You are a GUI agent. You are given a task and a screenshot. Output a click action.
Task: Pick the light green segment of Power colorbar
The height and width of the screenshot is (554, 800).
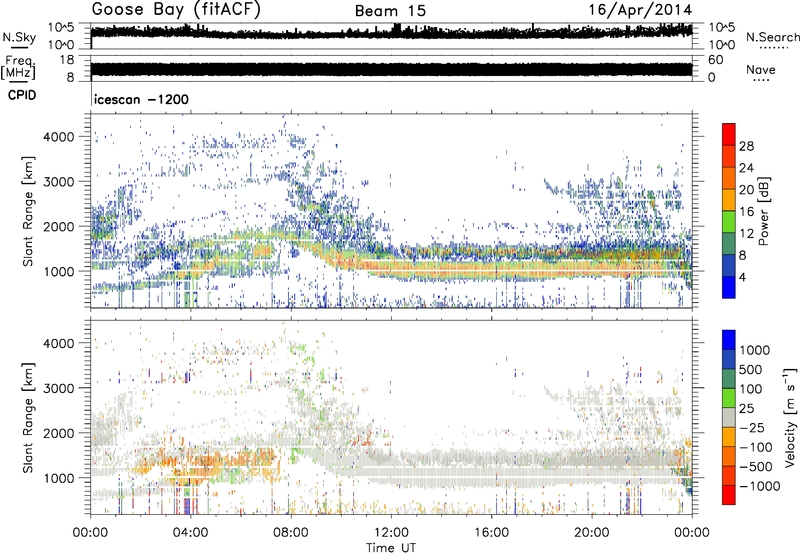[x=729, y=222]
